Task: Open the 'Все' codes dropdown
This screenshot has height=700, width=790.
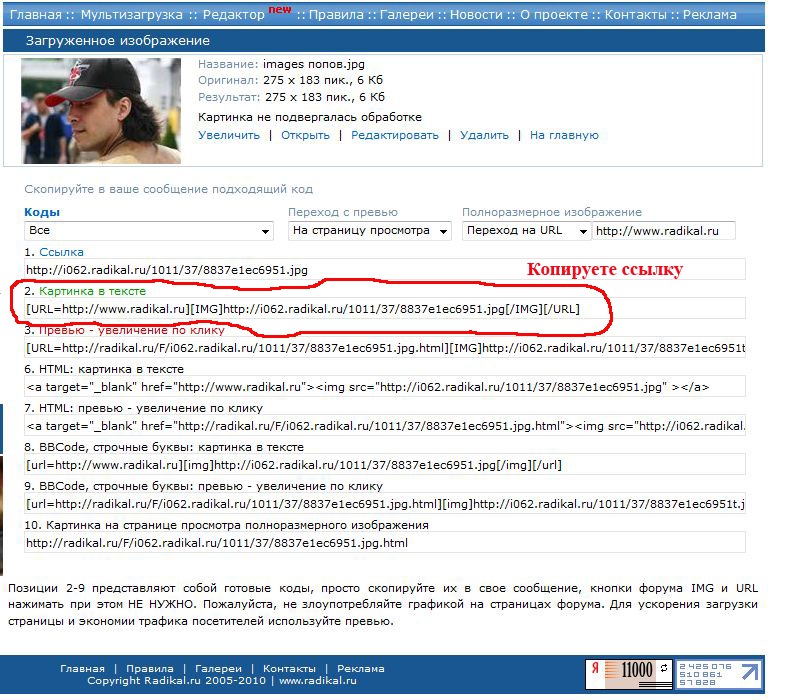Action: tap(150, 231)
